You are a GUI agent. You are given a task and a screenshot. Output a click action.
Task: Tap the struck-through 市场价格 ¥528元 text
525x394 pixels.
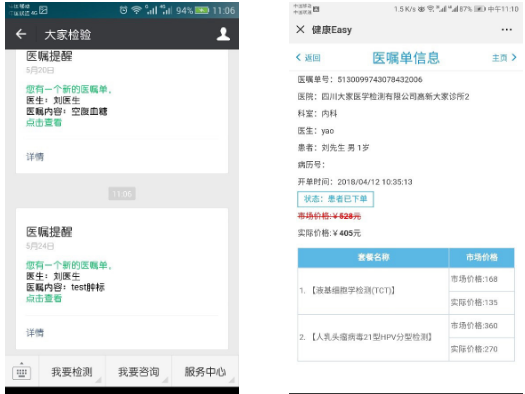[x=329, y=216]
